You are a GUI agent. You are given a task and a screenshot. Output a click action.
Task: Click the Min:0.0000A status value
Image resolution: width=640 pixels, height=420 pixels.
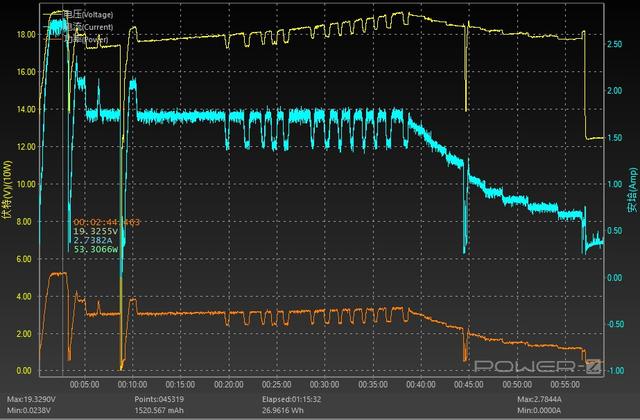[540, 410]
